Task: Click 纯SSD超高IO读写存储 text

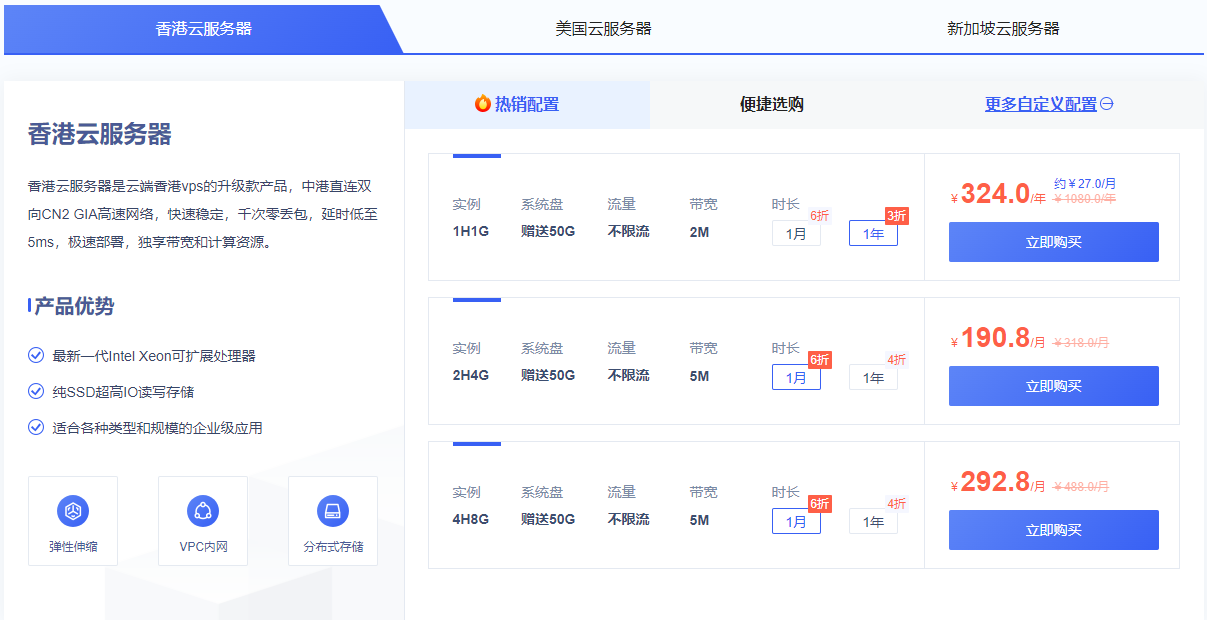Action: [123, 392]
